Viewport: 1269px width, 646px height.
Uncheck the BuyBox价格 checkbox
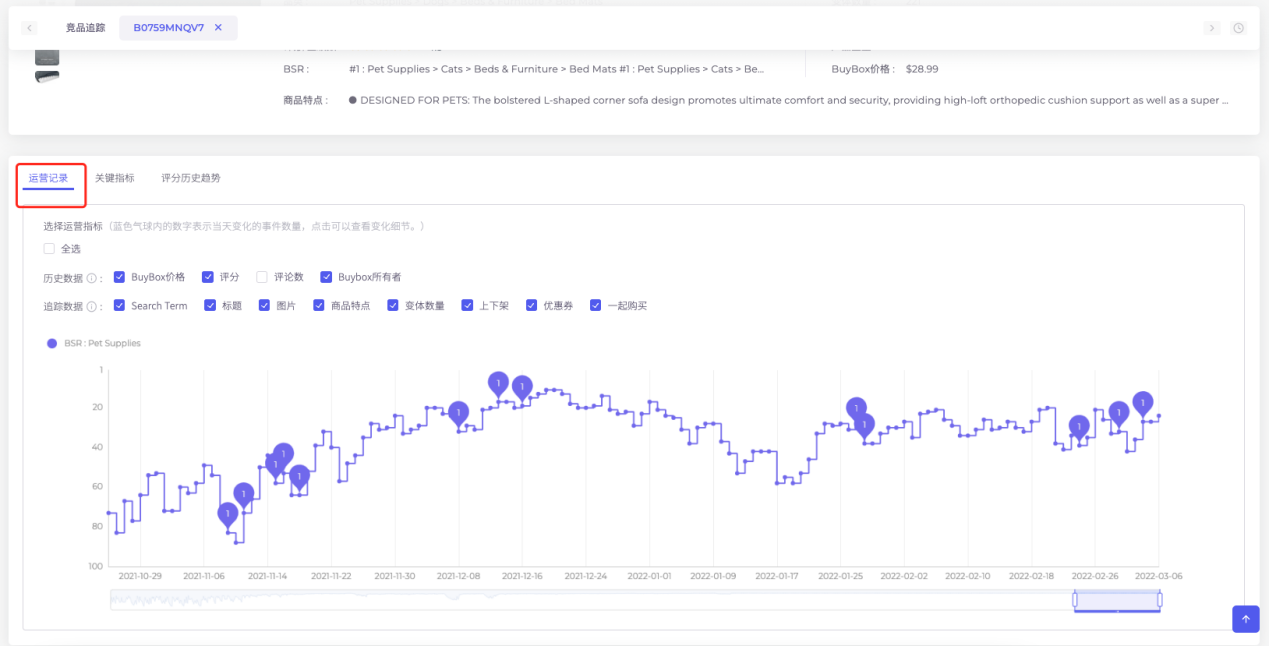point(120,277)
